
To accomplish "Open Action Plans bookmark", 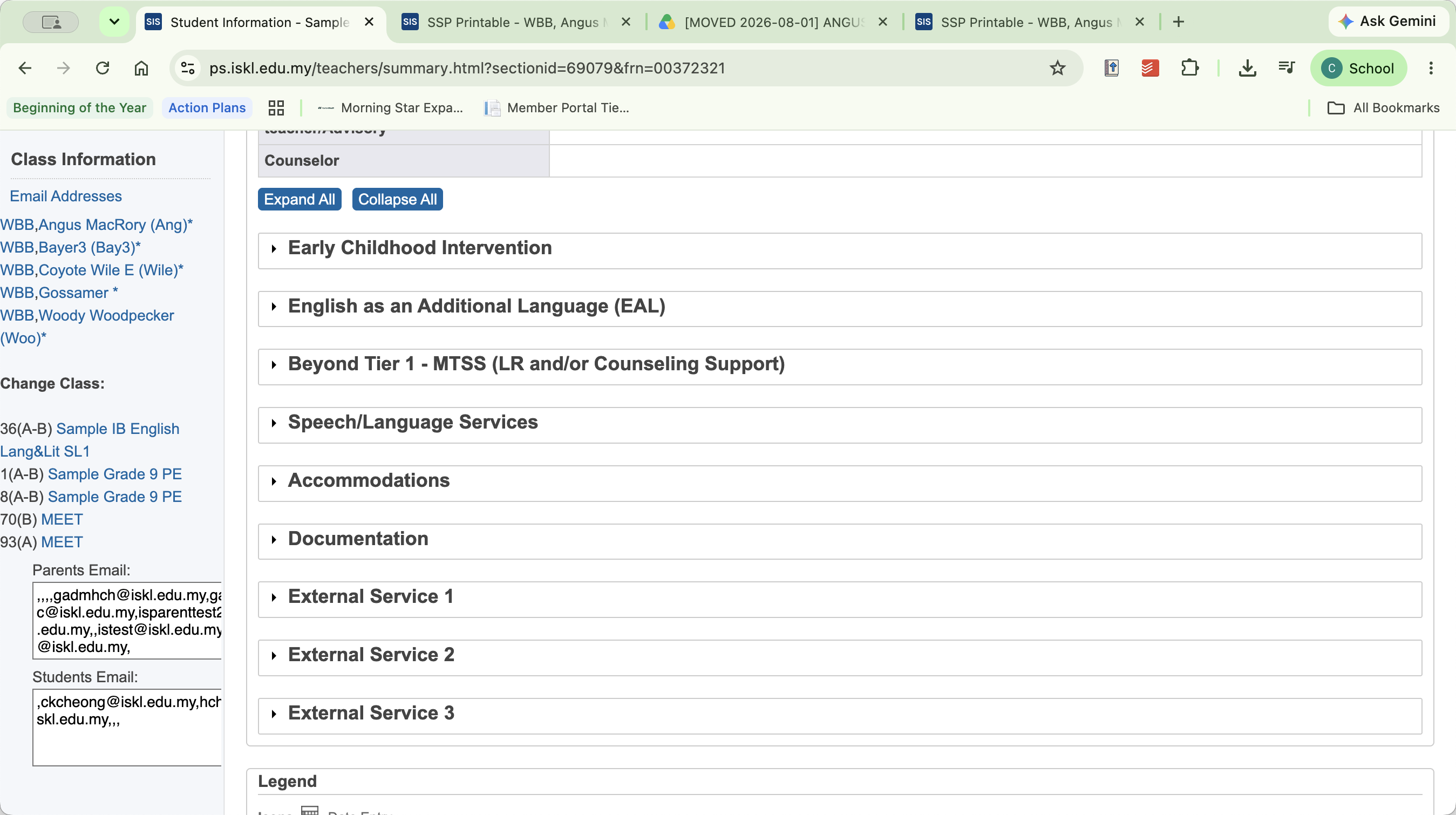I will [207, 108].
